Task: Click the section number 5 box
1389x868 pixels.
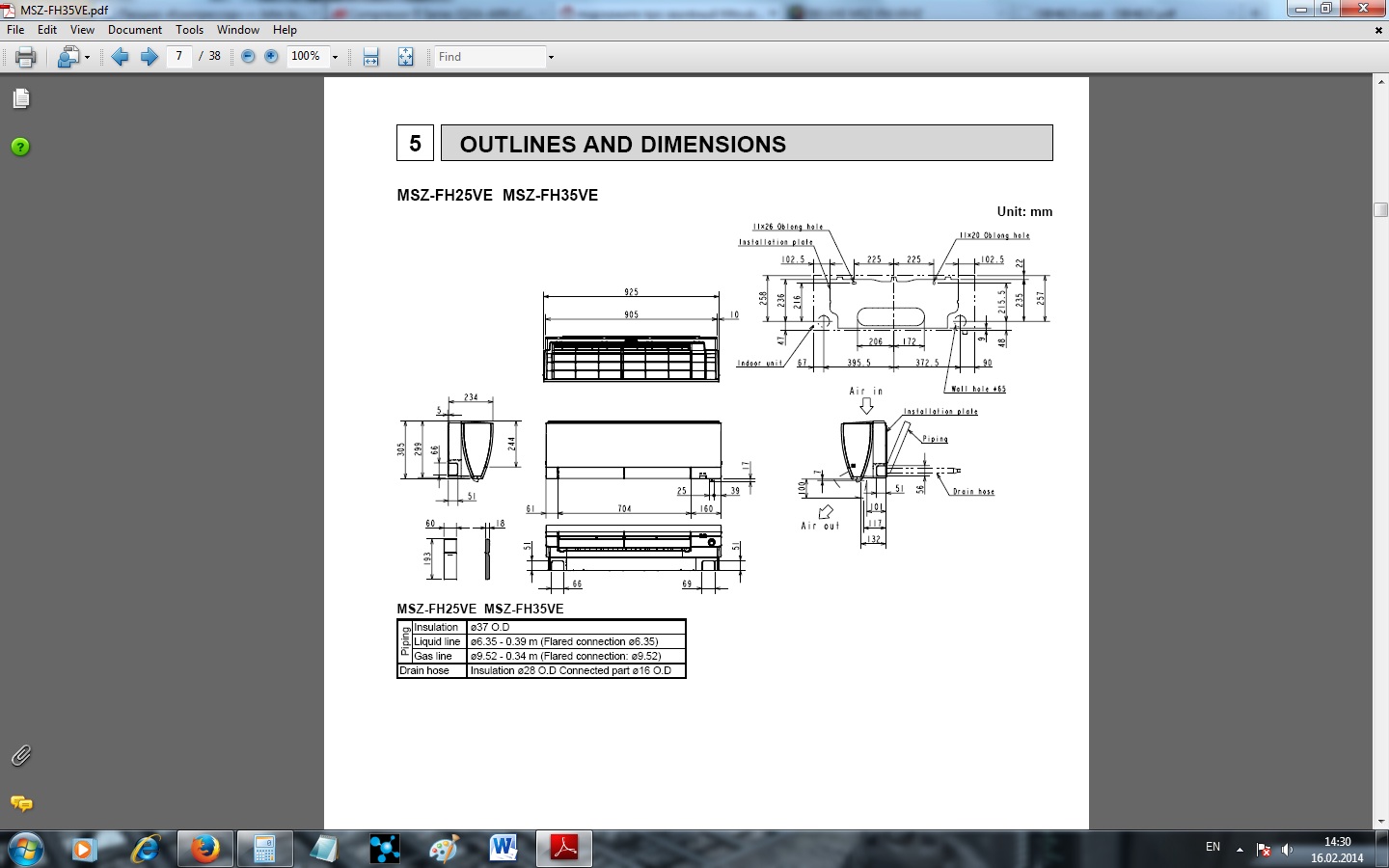Action: 415,143
